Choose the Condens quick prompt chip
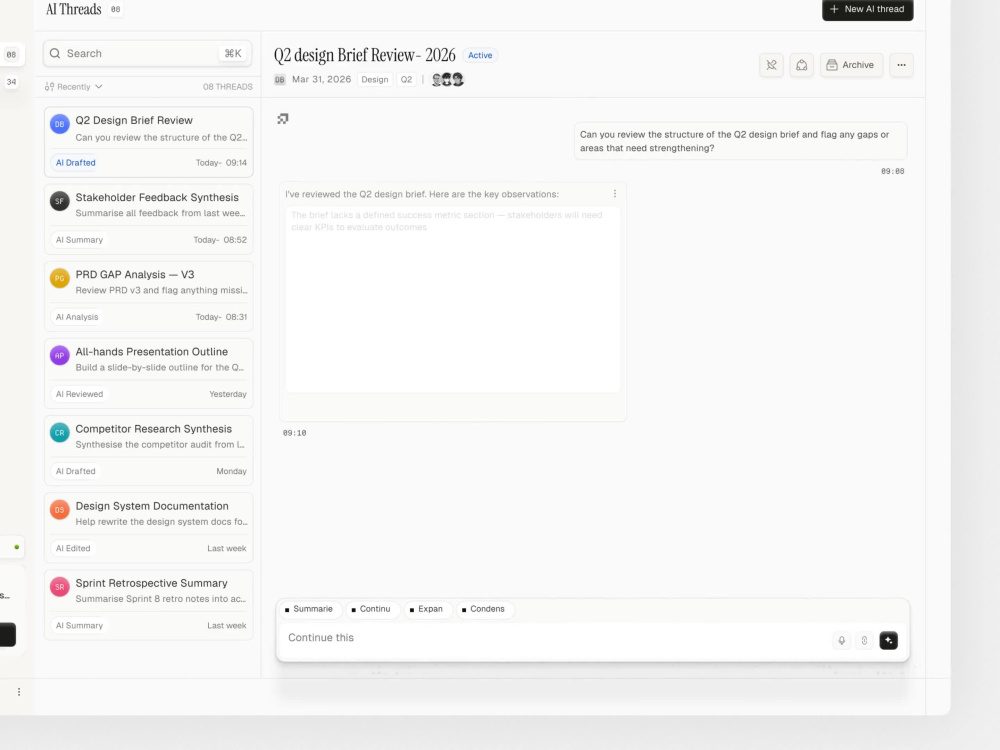 tap(483, 609)
